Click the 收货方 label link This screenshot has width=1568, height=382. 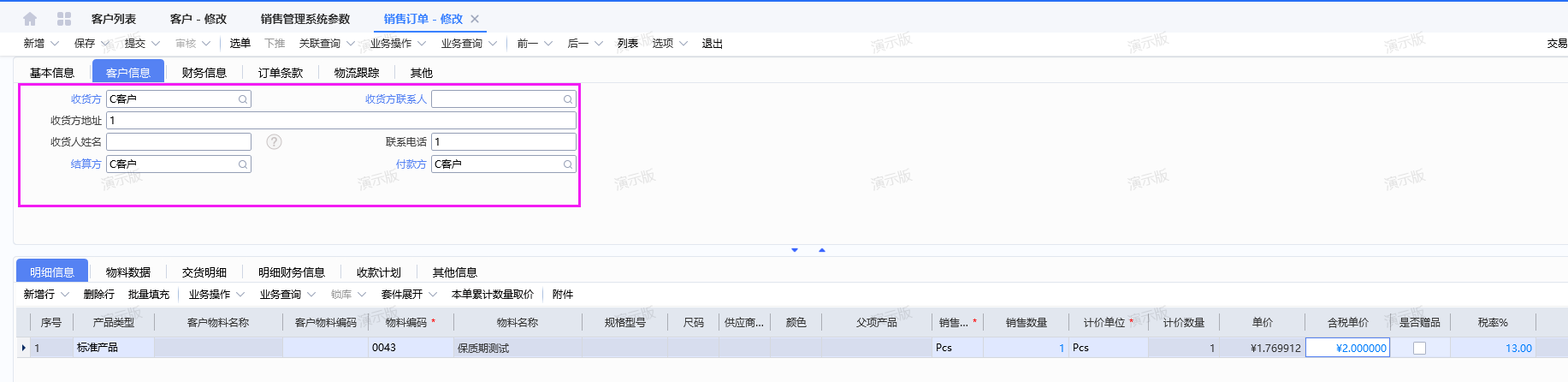click(86, 99)
